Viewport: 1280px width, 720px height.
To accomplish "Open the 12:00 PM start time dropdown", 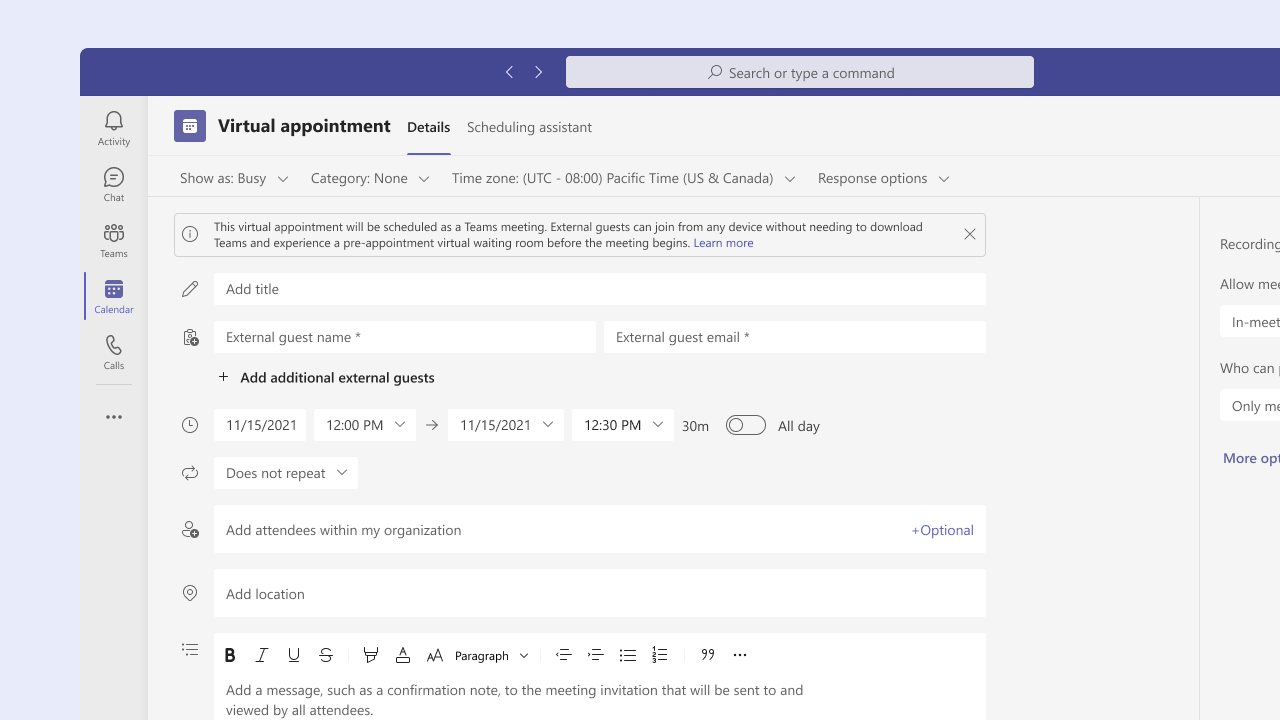I will click(x=365, y=425).
